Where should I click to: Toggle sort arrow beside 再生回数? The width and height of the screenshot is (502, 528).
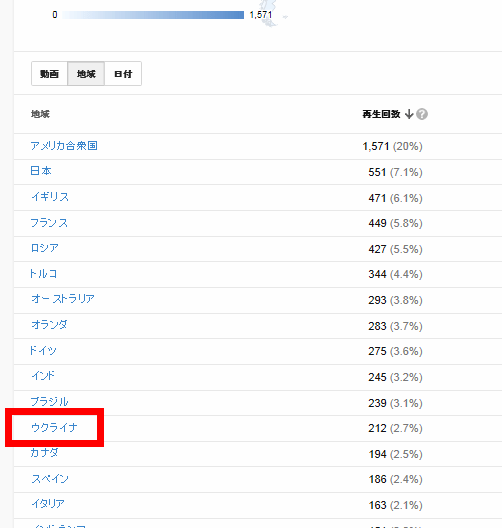(409, 114)
